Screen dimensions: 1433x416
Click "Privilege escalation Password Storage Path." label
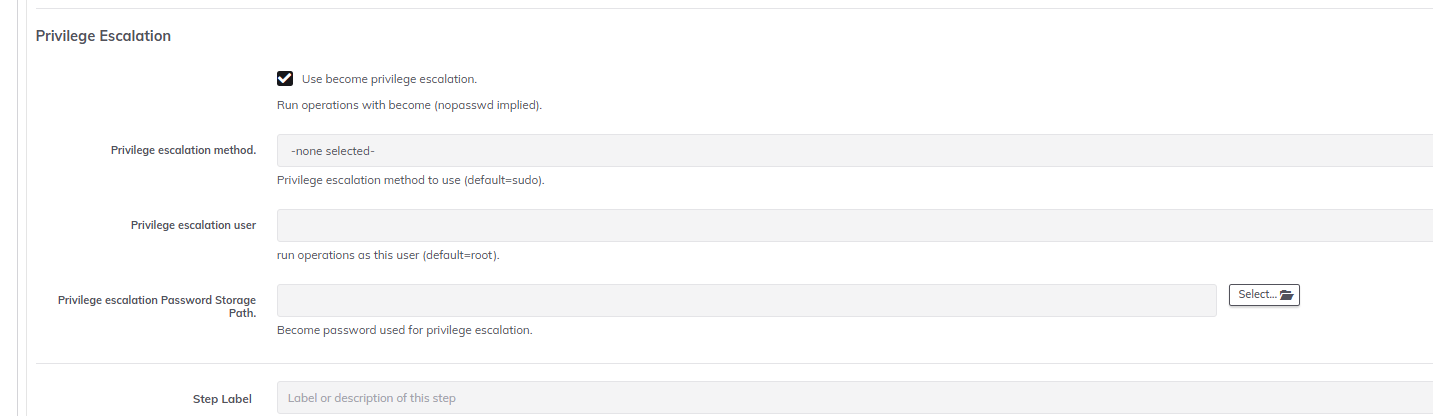point(157,306)
